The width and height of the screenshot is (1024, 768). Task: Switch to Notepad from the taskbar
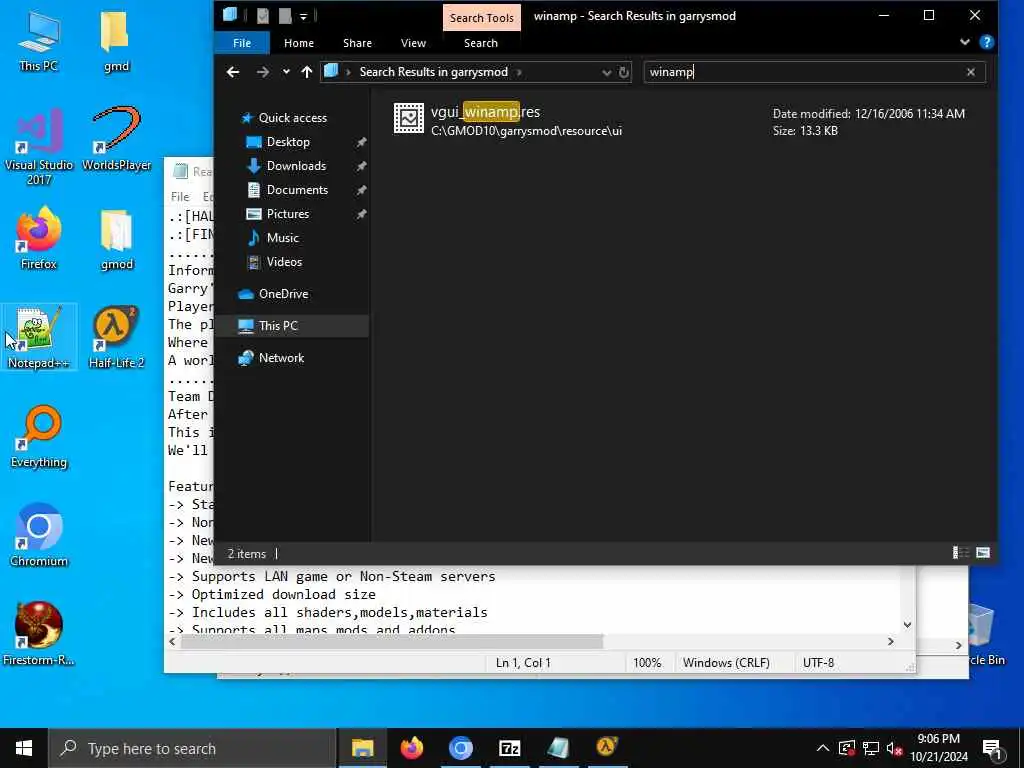[558, 748]
